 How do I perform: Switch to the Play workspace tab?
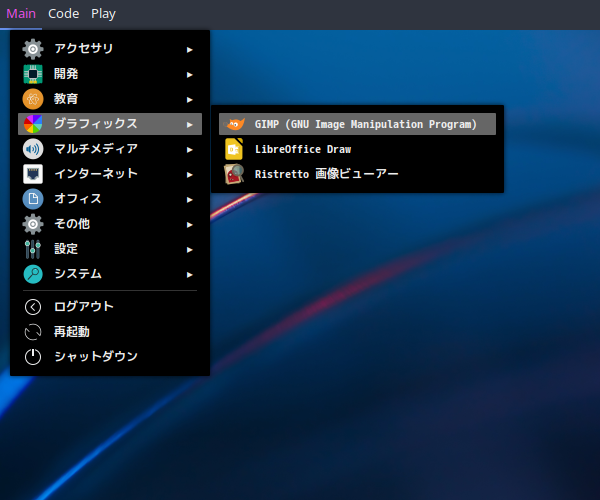click(x=103, y=14)
